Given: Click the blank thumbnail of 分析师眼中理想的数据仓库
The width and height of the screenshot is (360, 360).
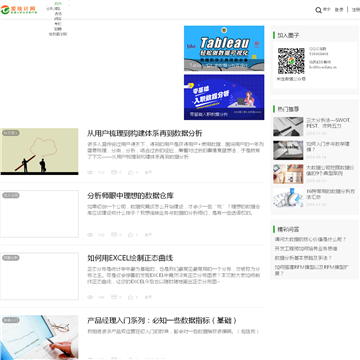Looking at the screenshot, I should pos(39,214).
